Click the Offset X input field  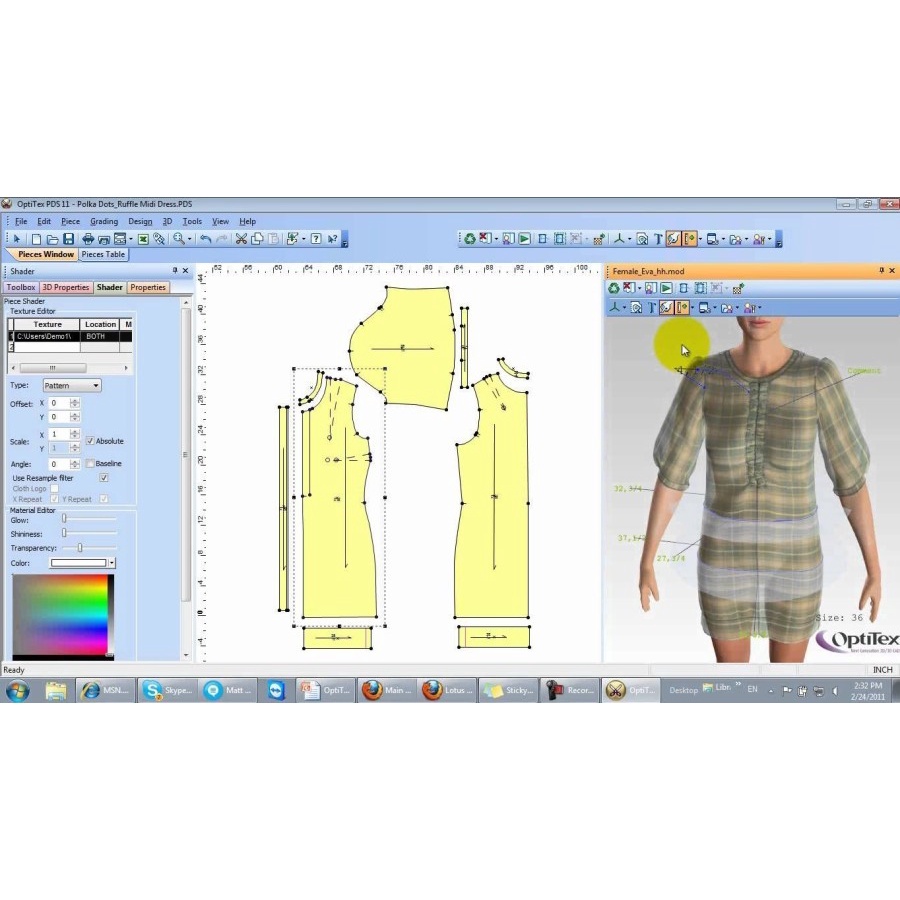pyautogui.click(x=59, y=403)
